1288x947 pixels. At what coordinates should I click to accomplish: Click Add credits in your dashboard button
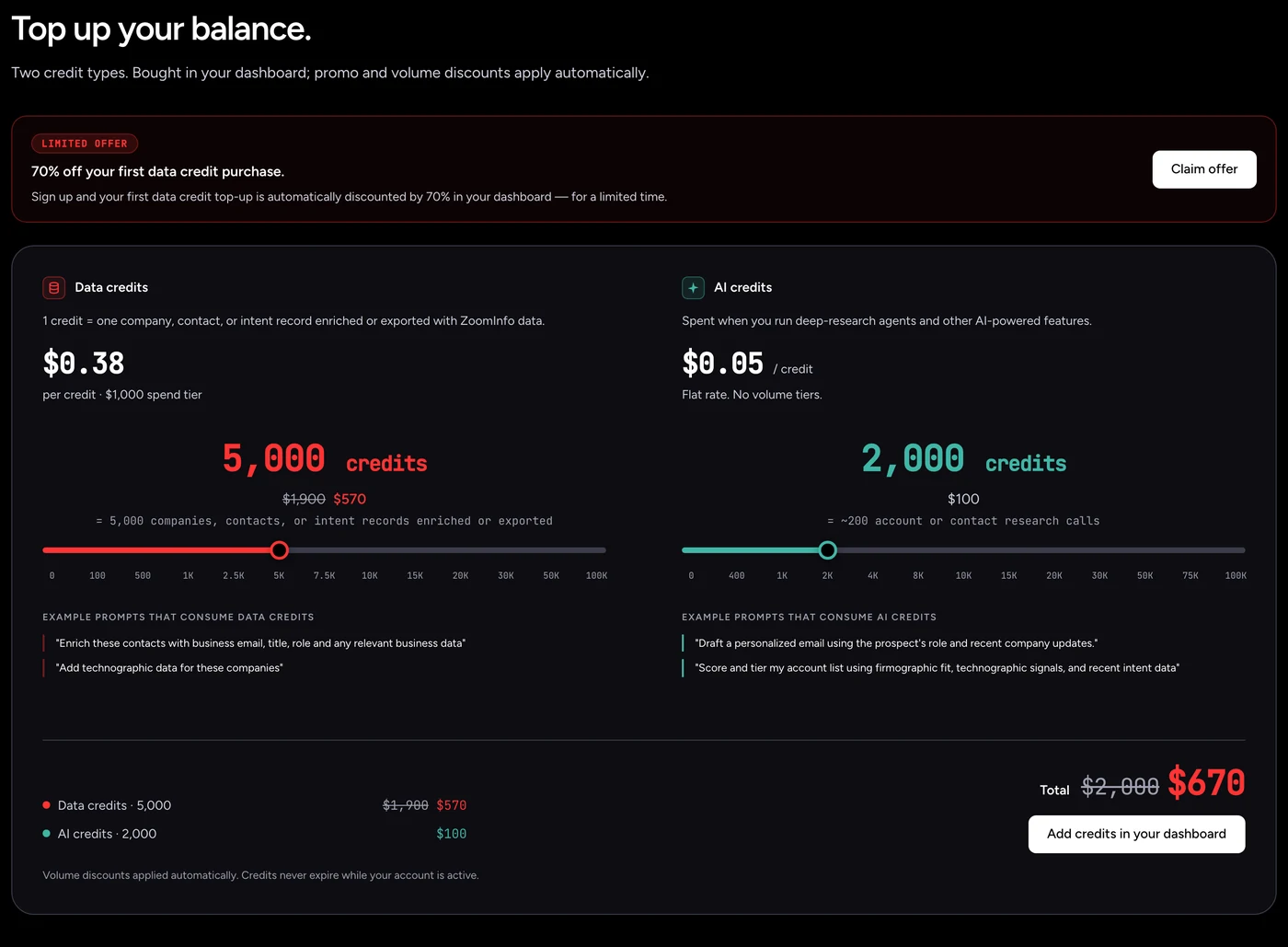click(1136, 834)
